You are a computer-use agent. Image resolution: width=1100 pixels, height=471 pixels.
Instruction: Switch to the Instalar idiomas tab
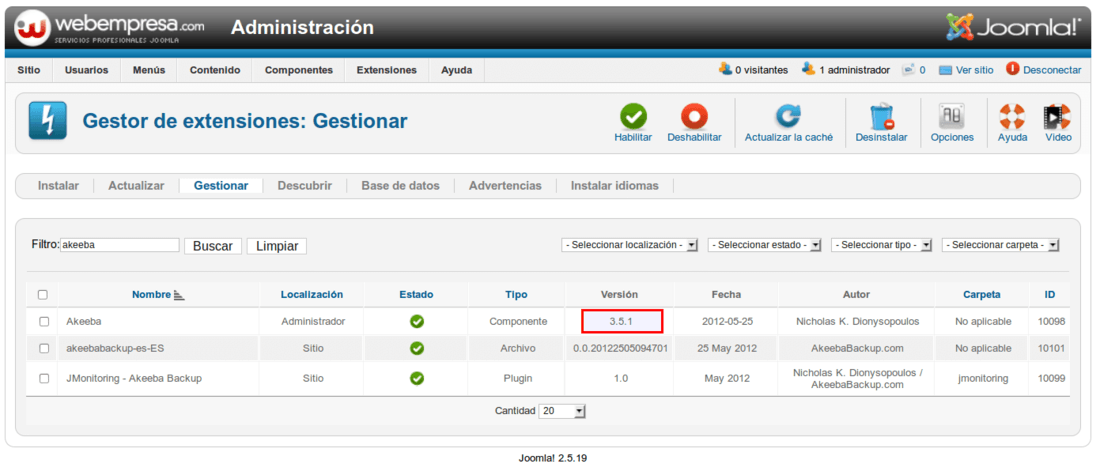(x=615, y=186)
